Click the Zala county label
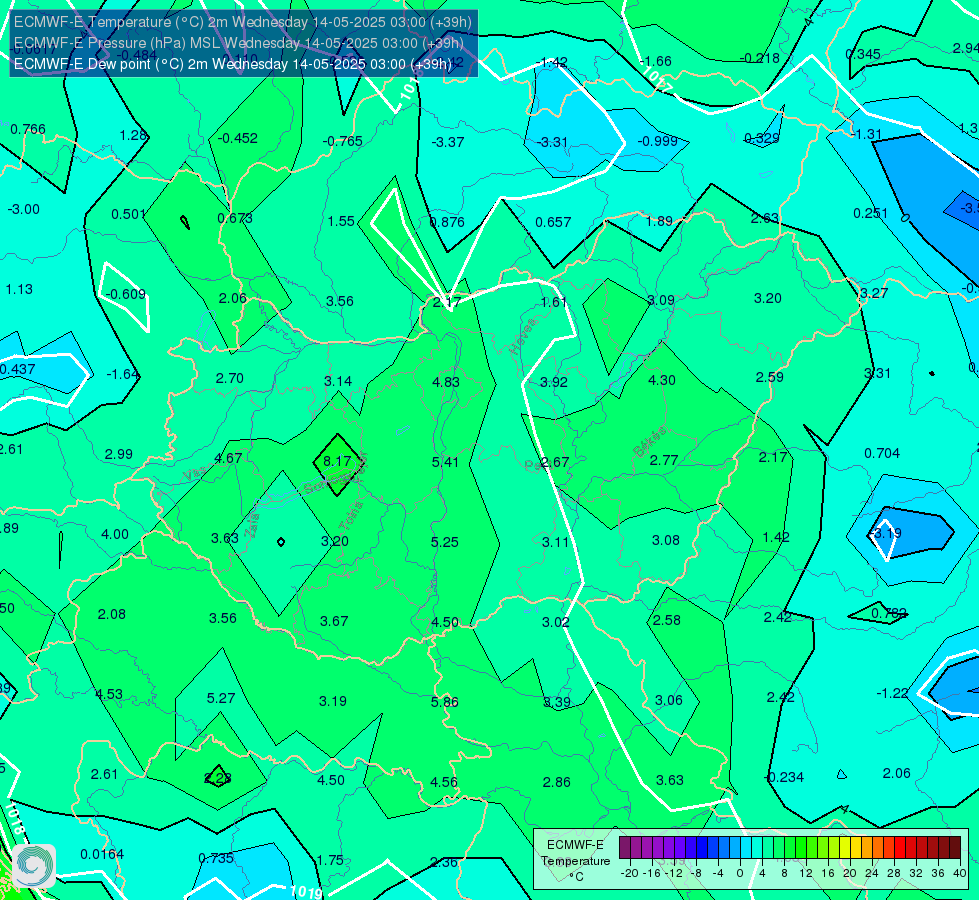Viewport: 979px width, 900px height. pyautogui.click(x=252, y=526)
